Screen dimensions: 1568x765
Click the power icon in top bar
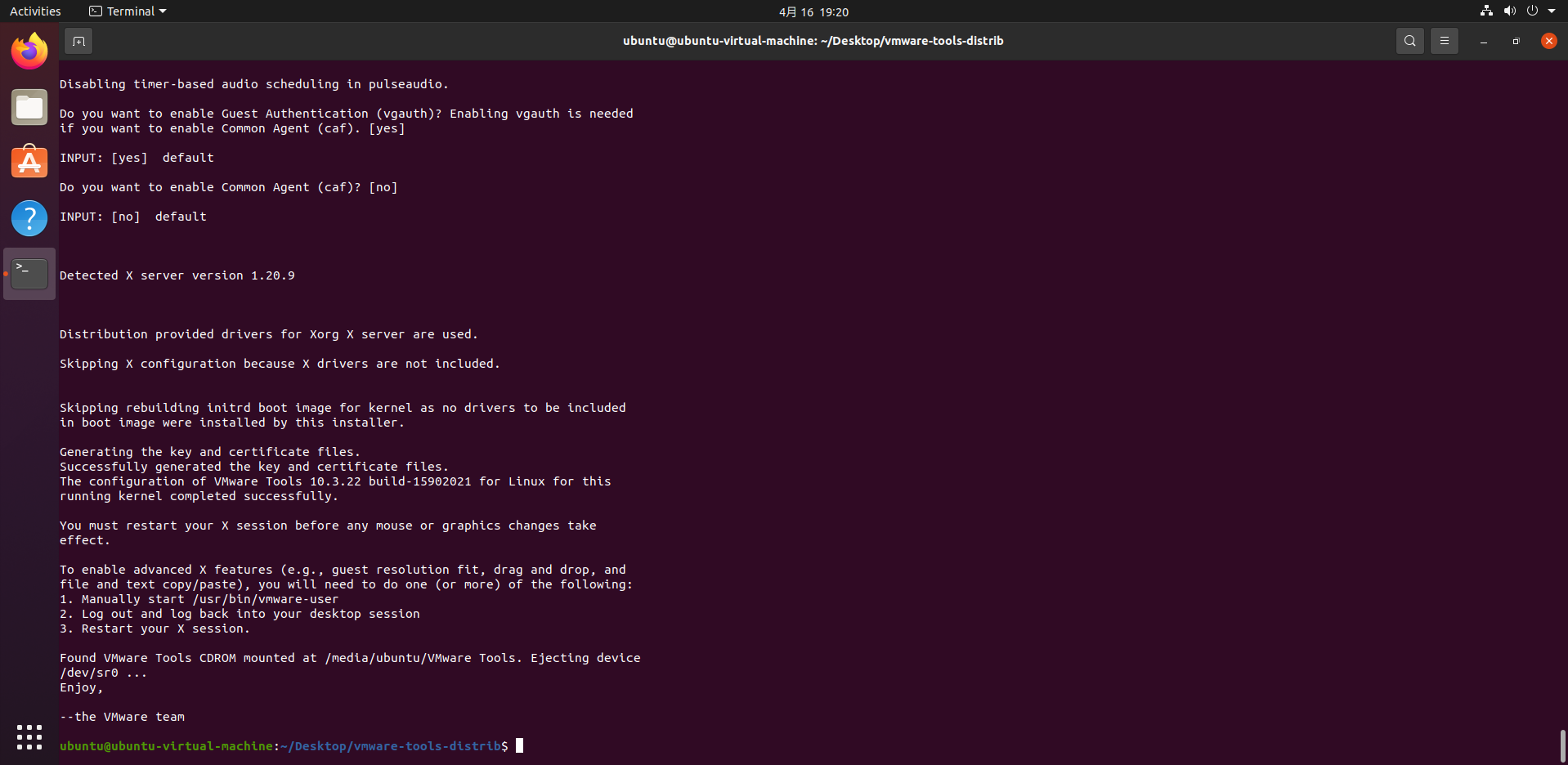[1532, 11]
